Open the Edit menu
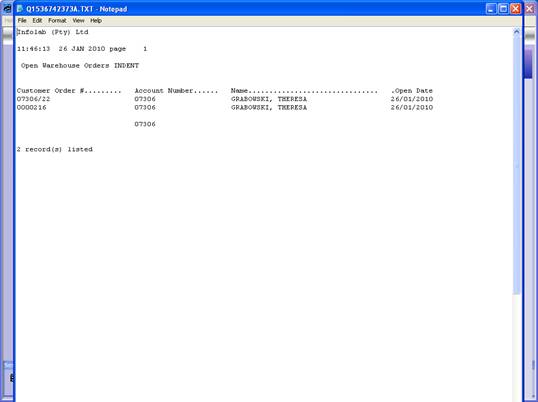Viewport: 538px width, 402px height. point(37,21)
